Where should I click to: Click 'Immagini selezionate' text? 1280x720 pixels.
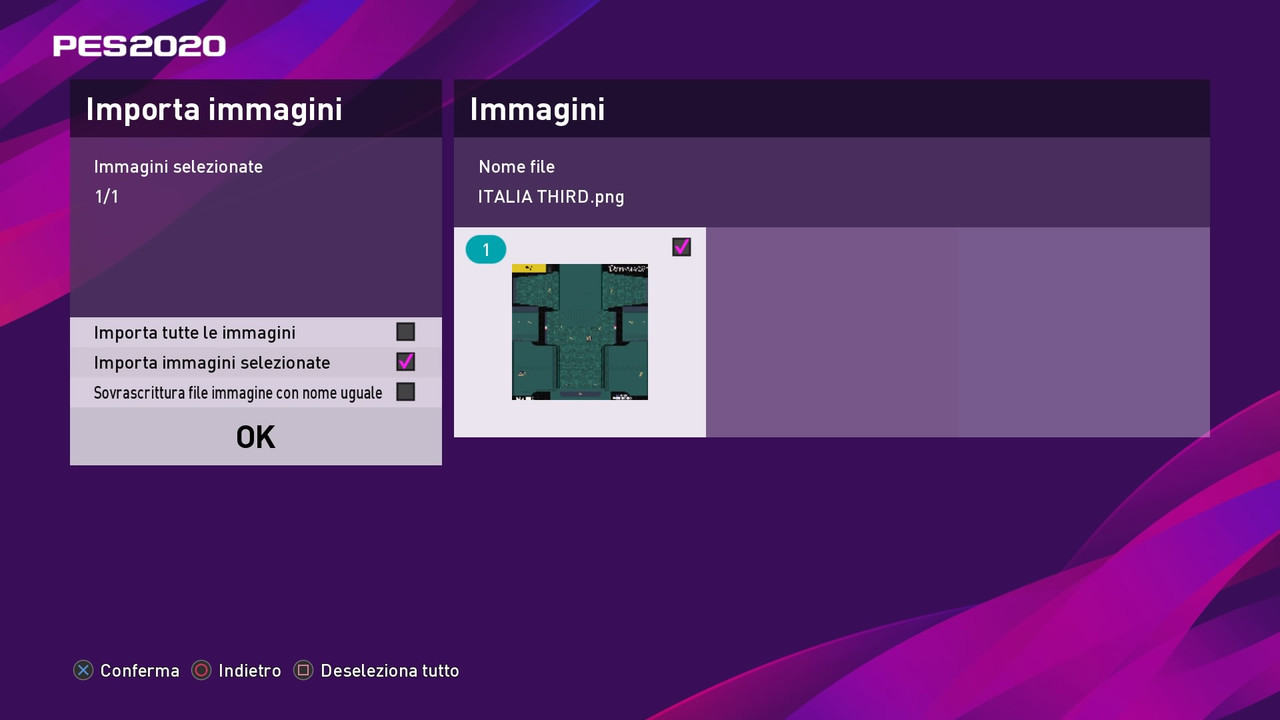point(178,167)
